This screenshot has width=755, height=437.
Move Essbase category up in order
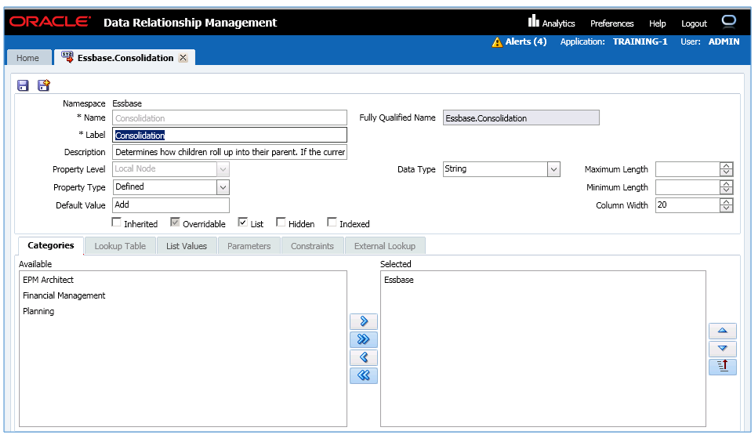point(722,331)
